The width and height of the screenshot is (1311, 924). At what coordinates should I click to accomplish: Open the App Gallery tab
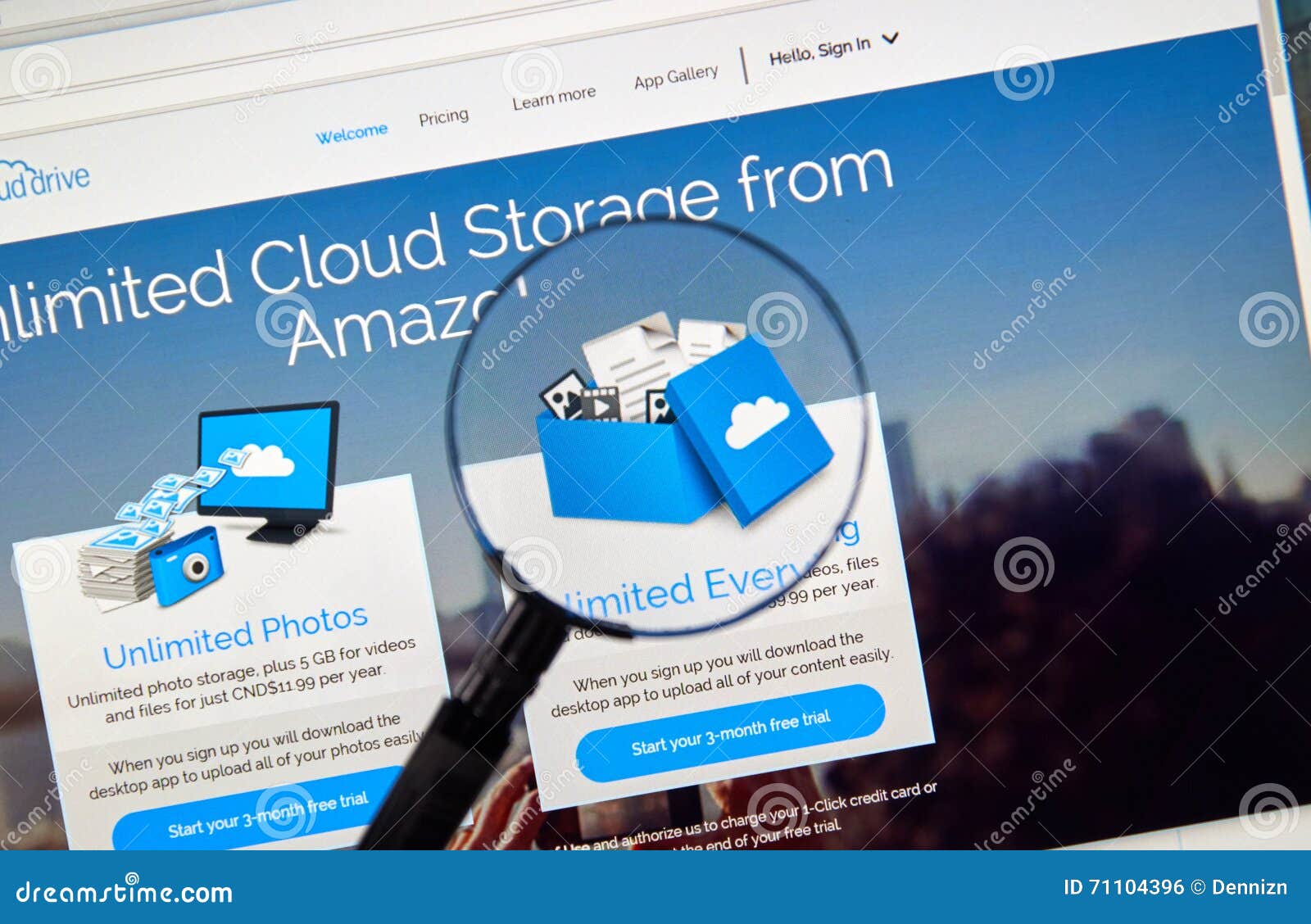tap(676, 77)
